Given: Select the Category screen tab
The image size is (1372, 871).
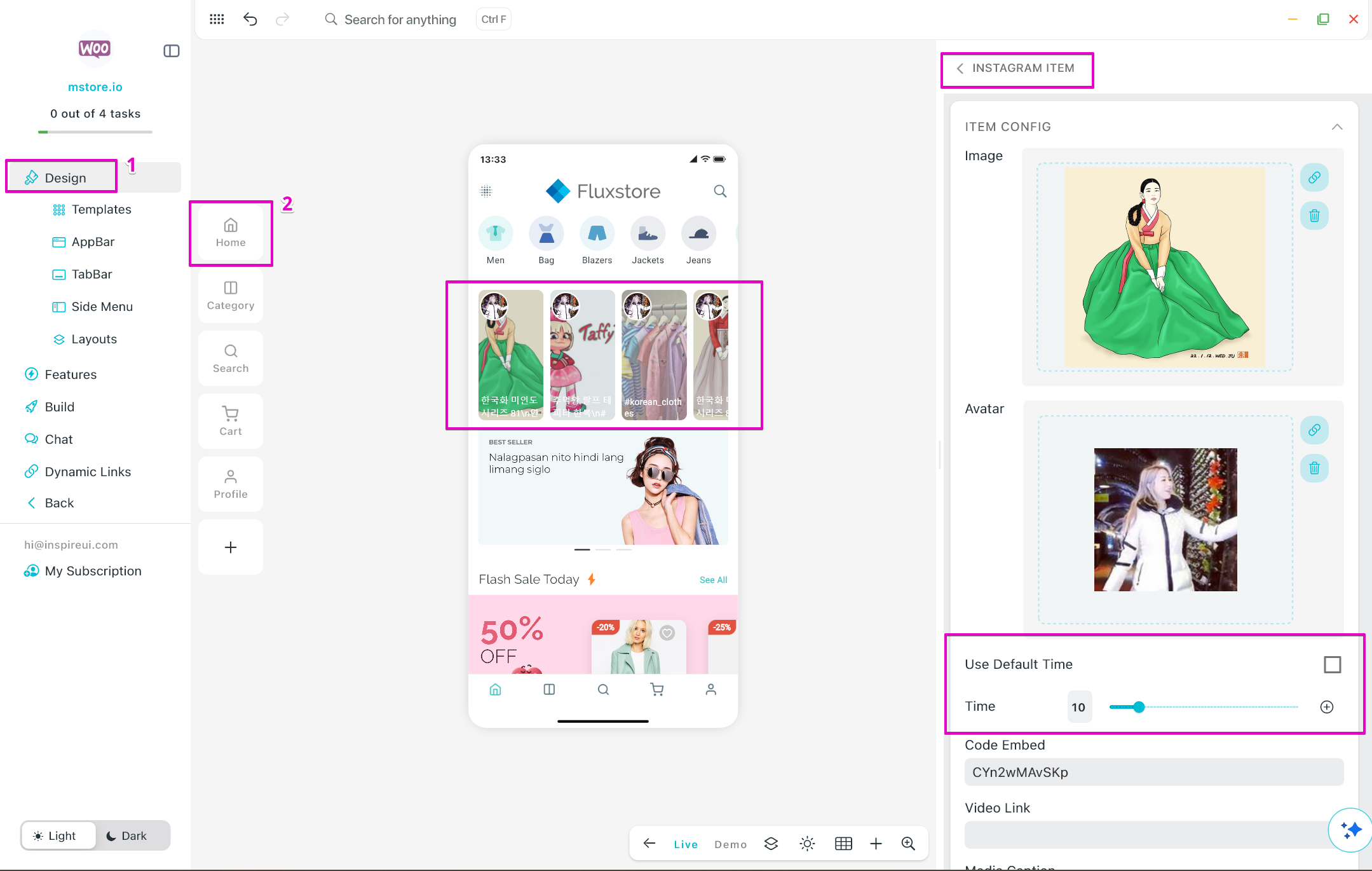Looking at the screenshot, I should click(231, 296).
